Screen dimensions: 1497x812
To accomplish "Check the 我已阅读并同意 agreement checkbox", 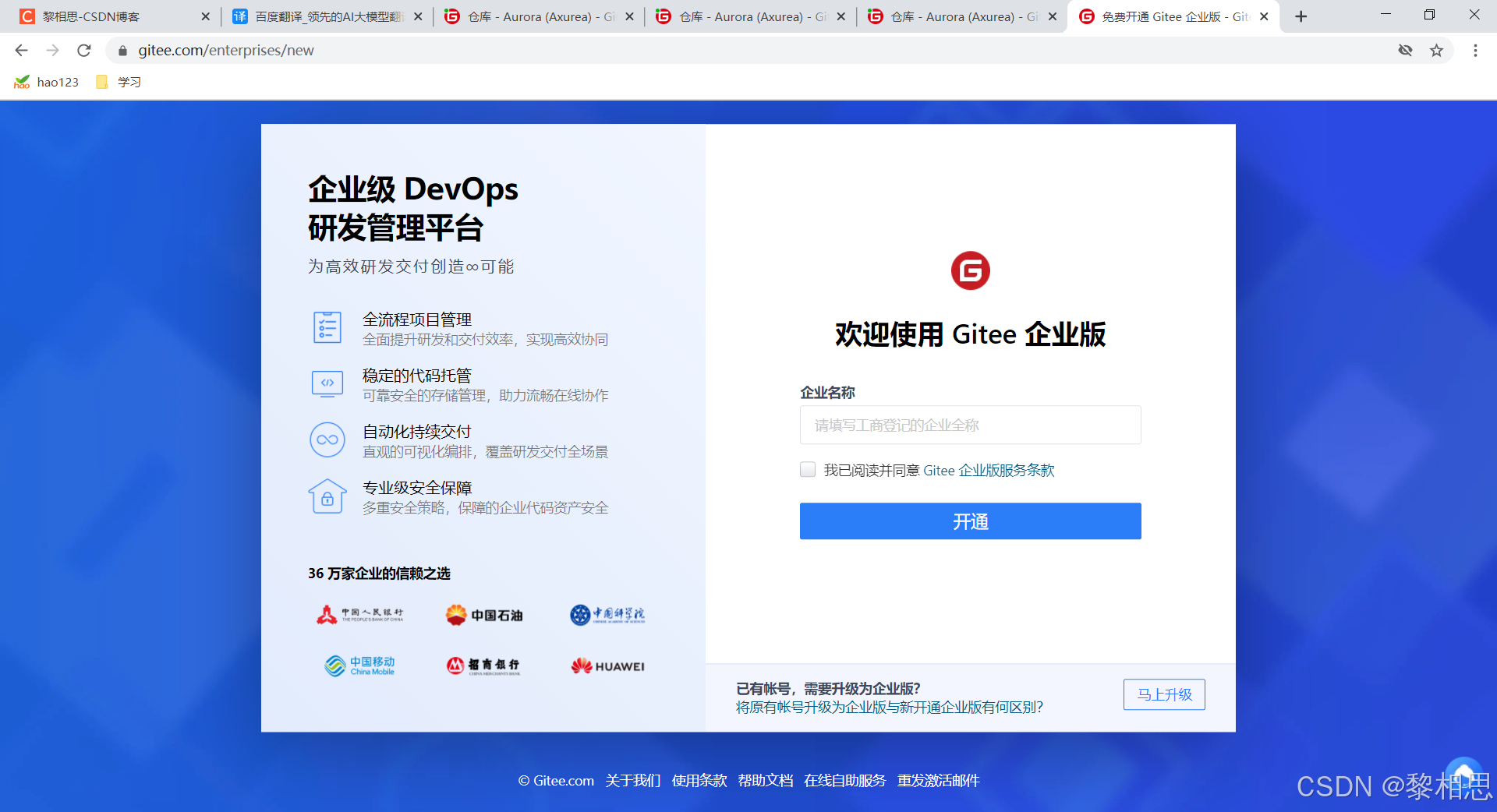I will coord(808,469).
